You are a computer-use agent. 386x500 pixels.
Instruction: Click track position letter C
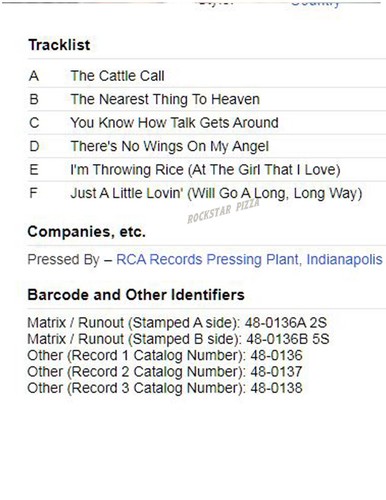point(34,123)
